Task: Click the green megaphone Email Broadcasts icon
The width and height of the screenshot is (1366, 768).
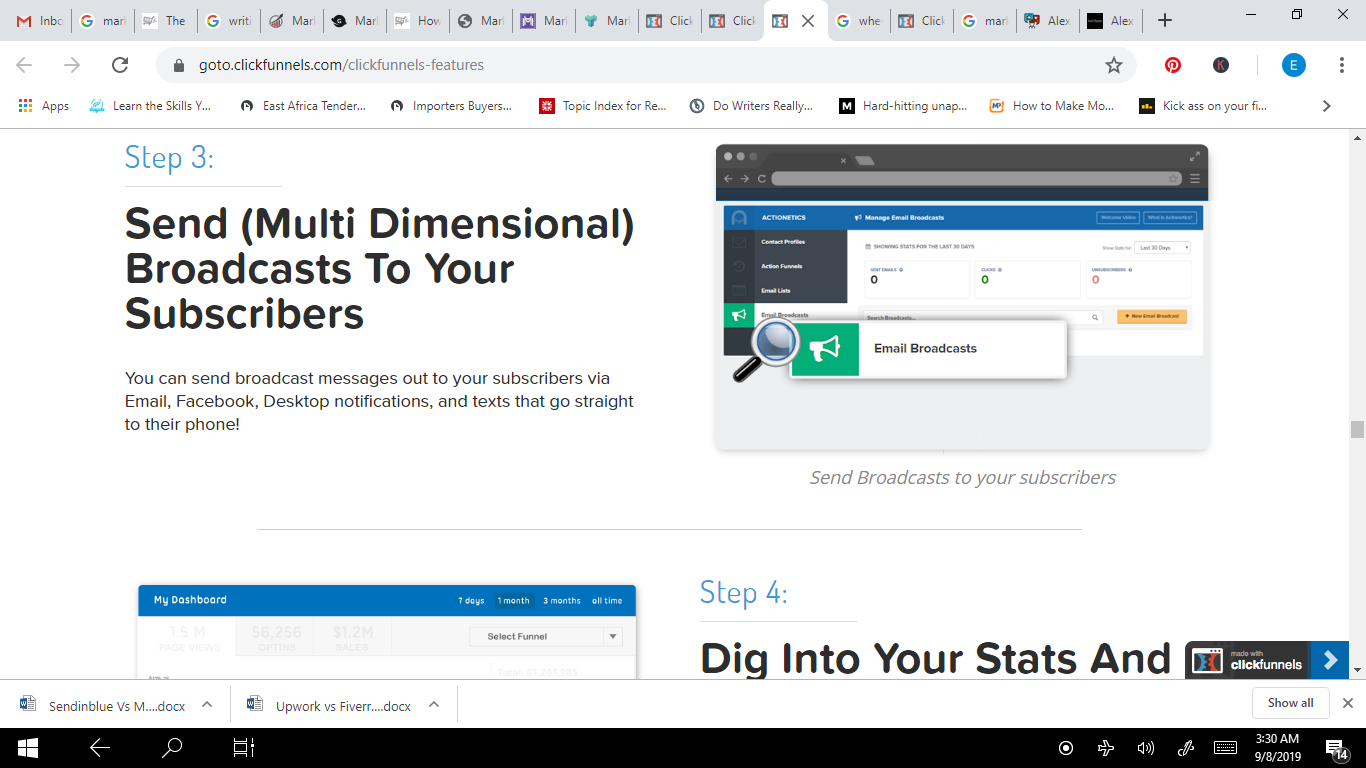Action: (825, 349)
